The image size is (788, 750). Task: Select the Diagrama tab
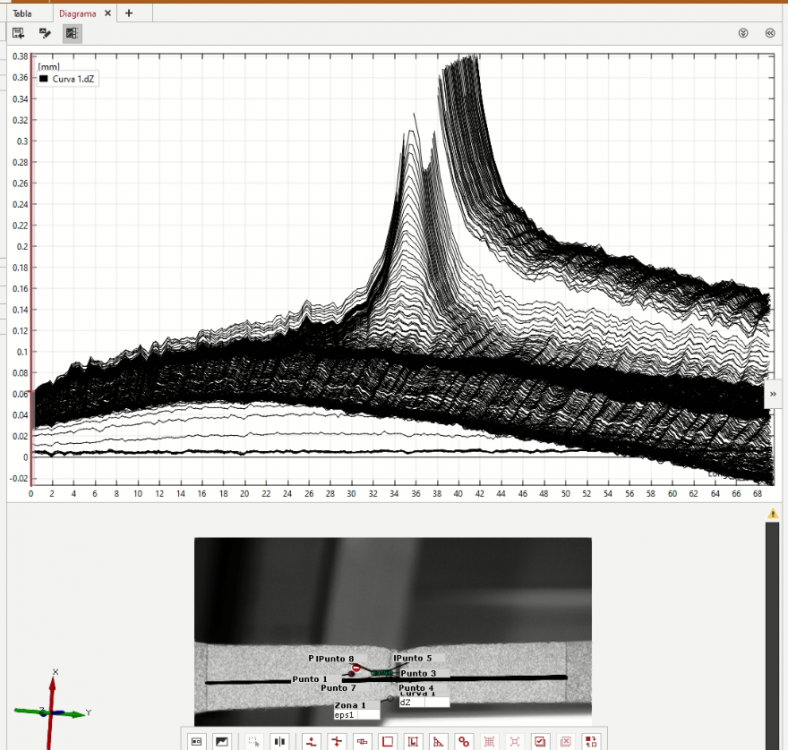coord(77,13)
